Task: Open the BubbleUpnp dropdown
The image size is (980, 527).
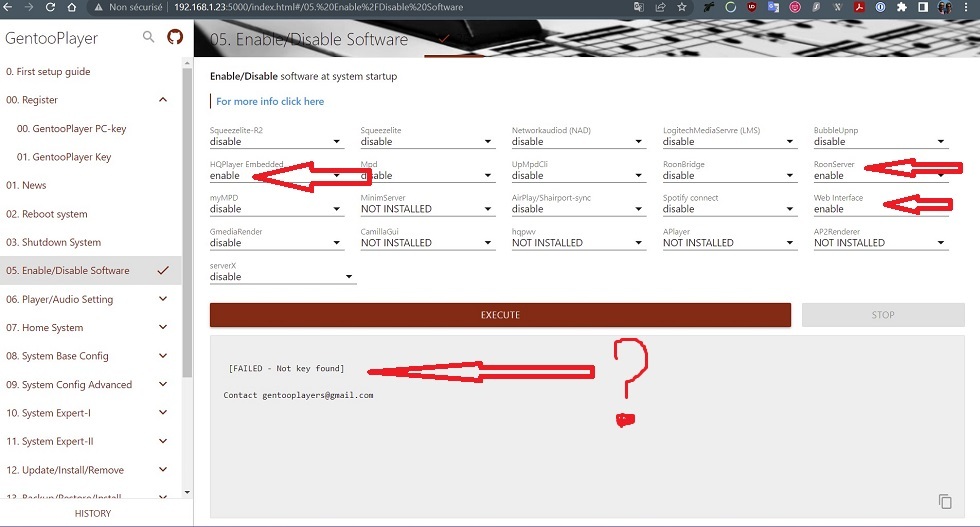Action: click(x=881, y=141)
